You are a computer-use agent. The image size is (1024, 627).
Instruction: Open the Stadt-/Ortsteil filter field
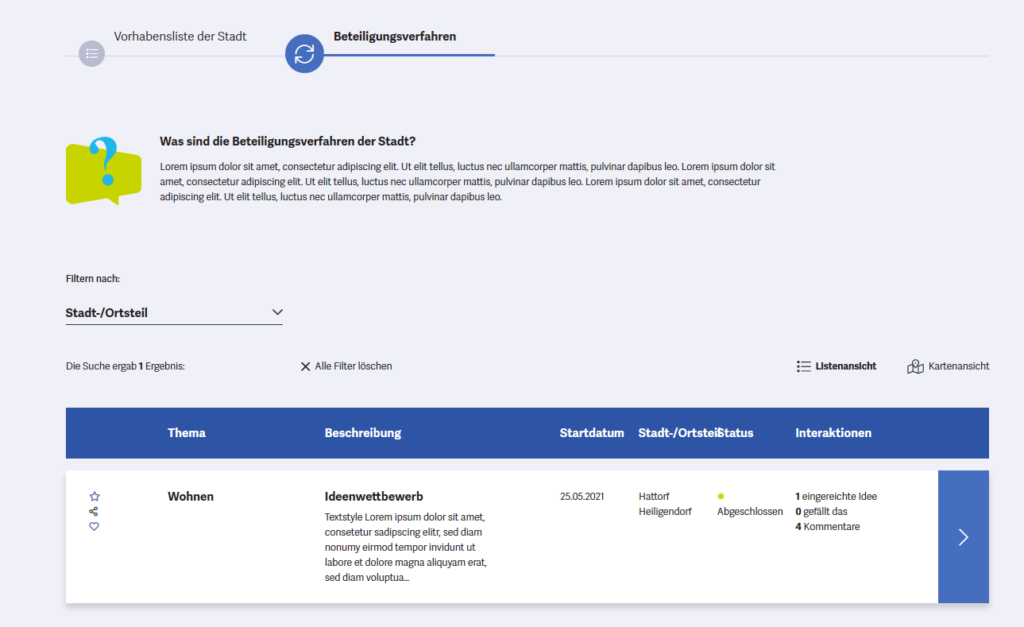(174, 313)
